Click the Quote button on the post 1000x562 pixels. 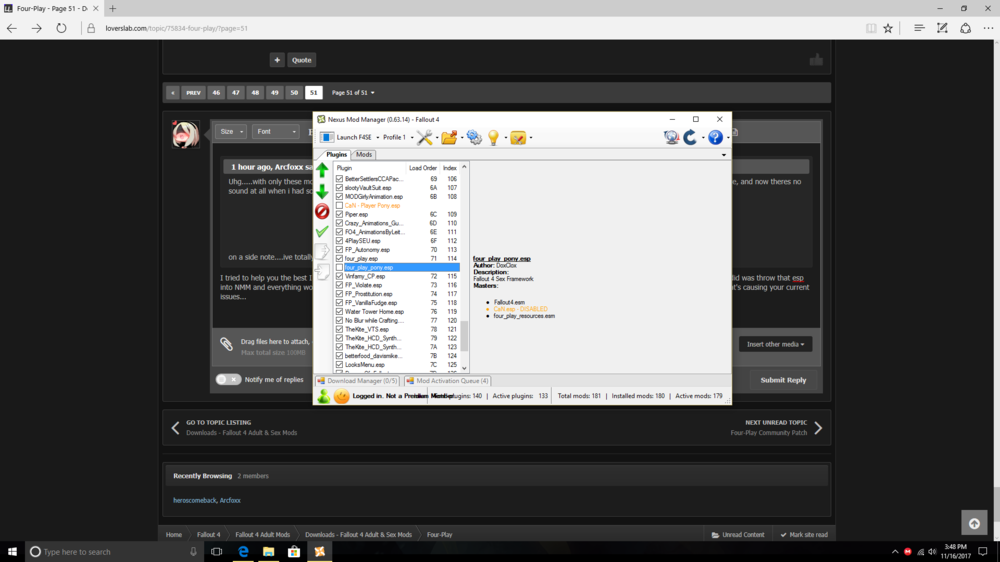[302, 60]
